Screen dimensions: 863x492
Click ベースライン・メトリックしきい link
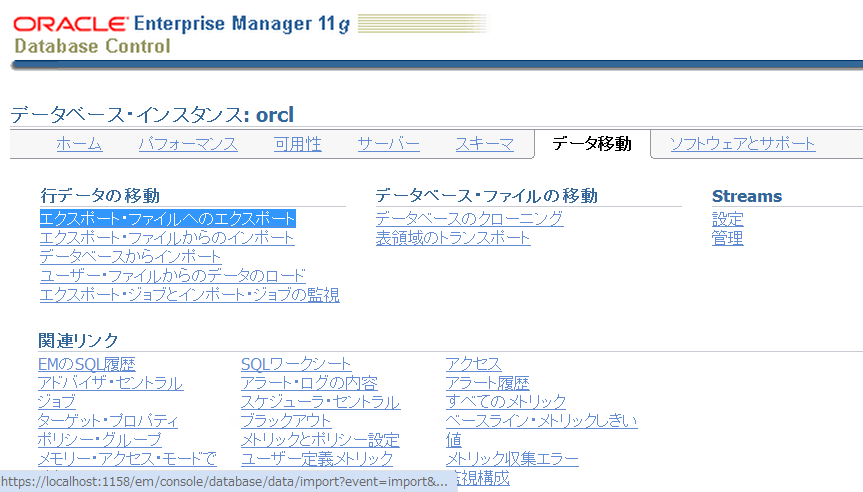click(542, 420)
